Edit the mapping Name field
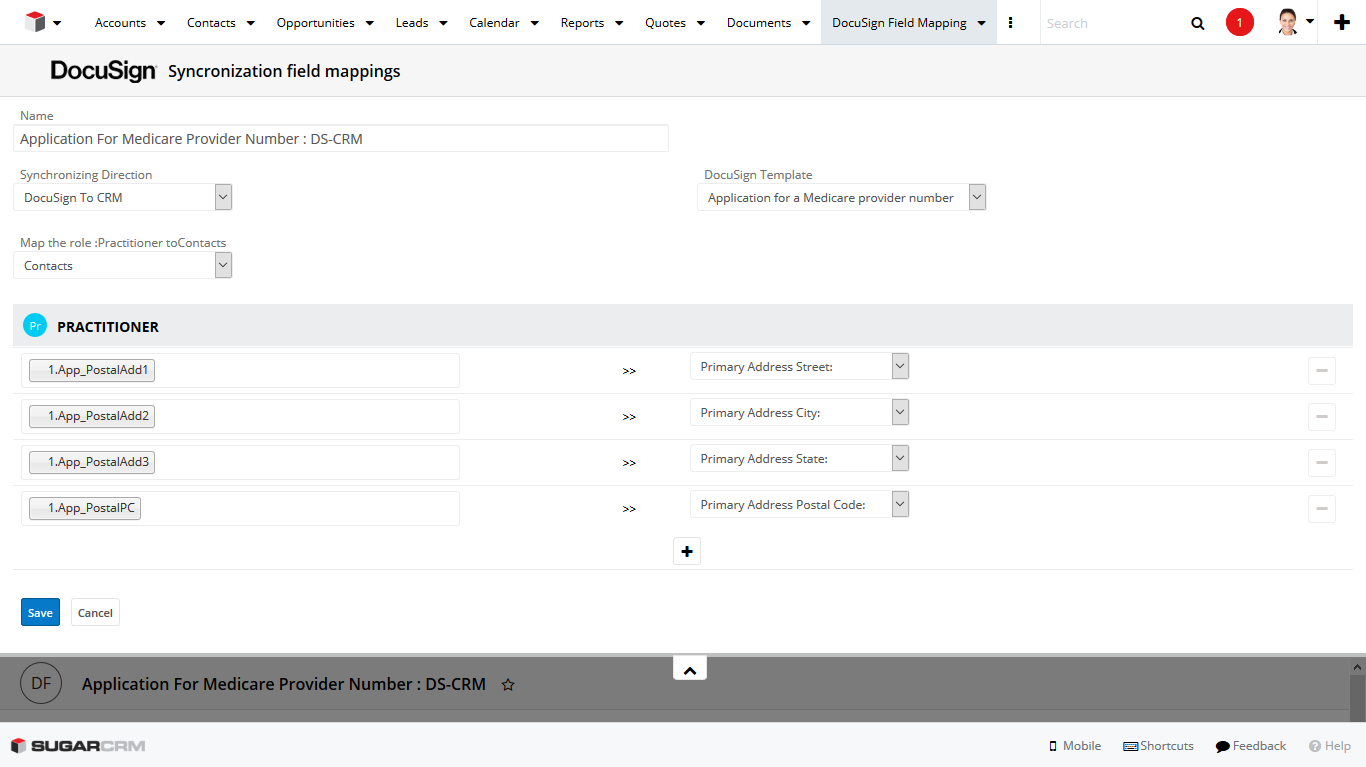Screen dimensions: 1366x767 (341, 139)
